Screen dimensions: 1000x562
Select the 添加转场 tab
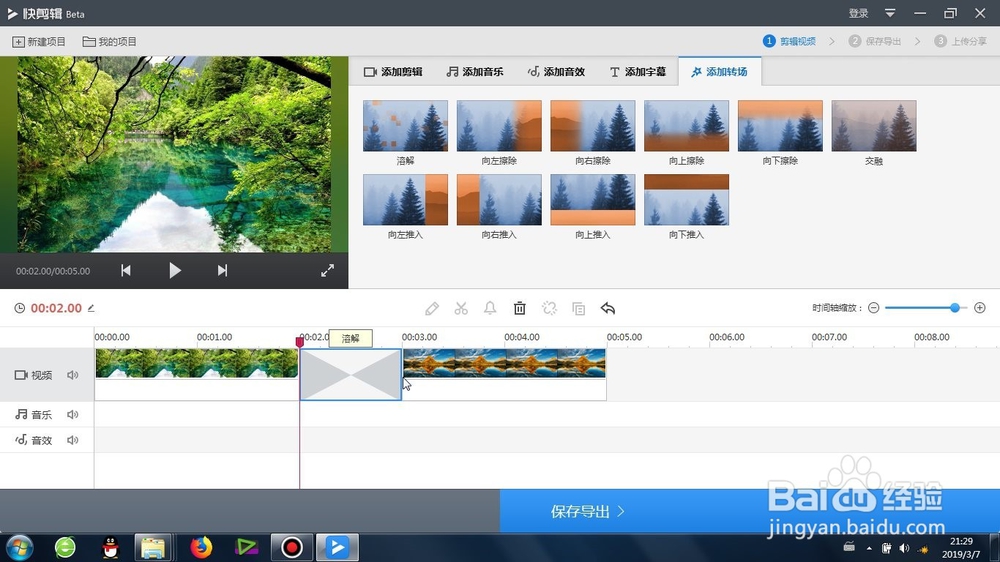point(719,71)
